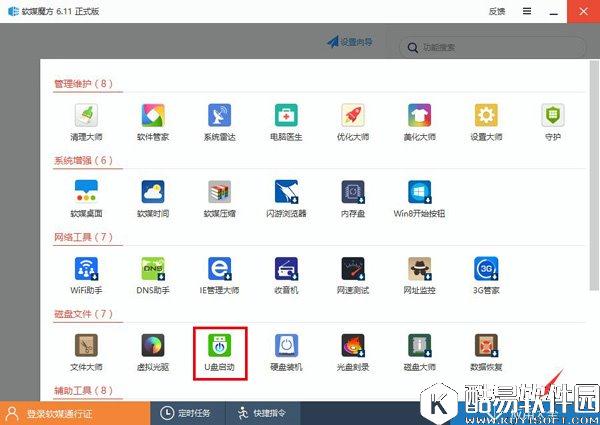Open 内存盘 RAM disk icon

pyautogui.click(x=353, y=192)
